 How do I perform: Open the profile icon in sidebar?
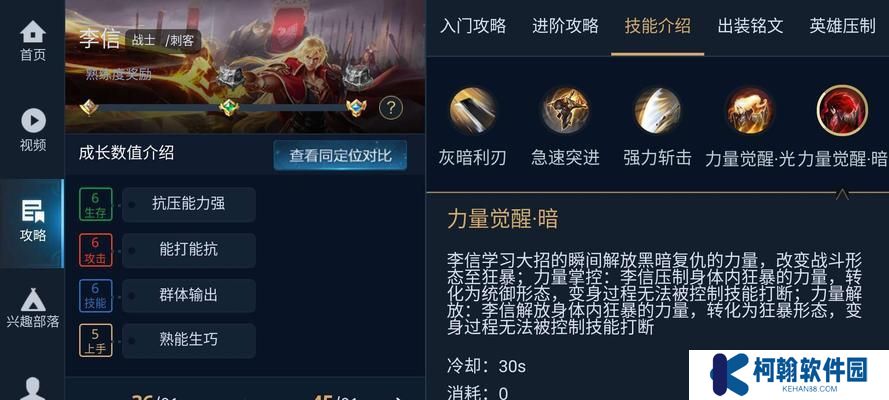(x=33, y=389)
